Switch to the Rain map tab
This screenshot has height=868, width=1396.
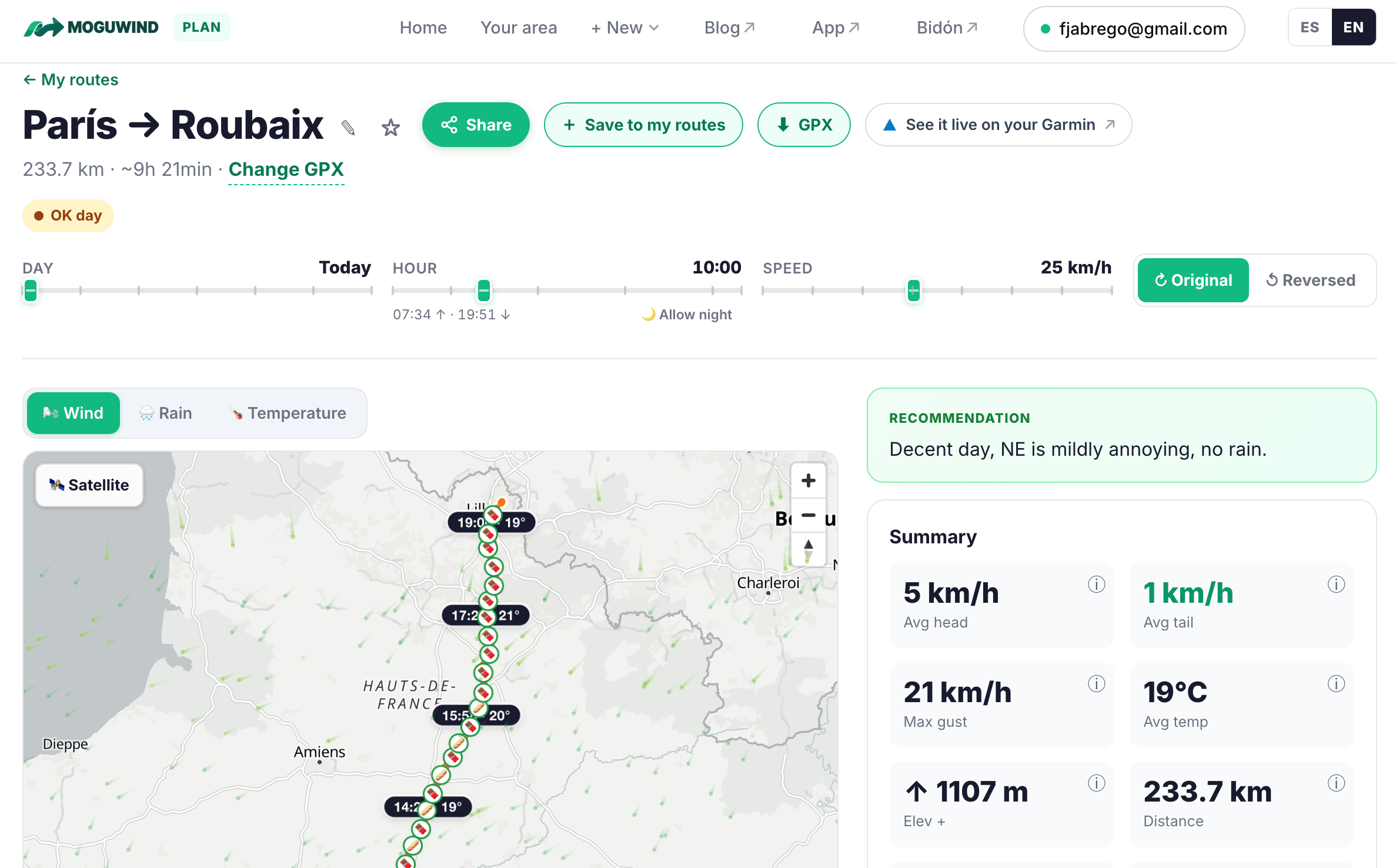[x=166, y=413]
